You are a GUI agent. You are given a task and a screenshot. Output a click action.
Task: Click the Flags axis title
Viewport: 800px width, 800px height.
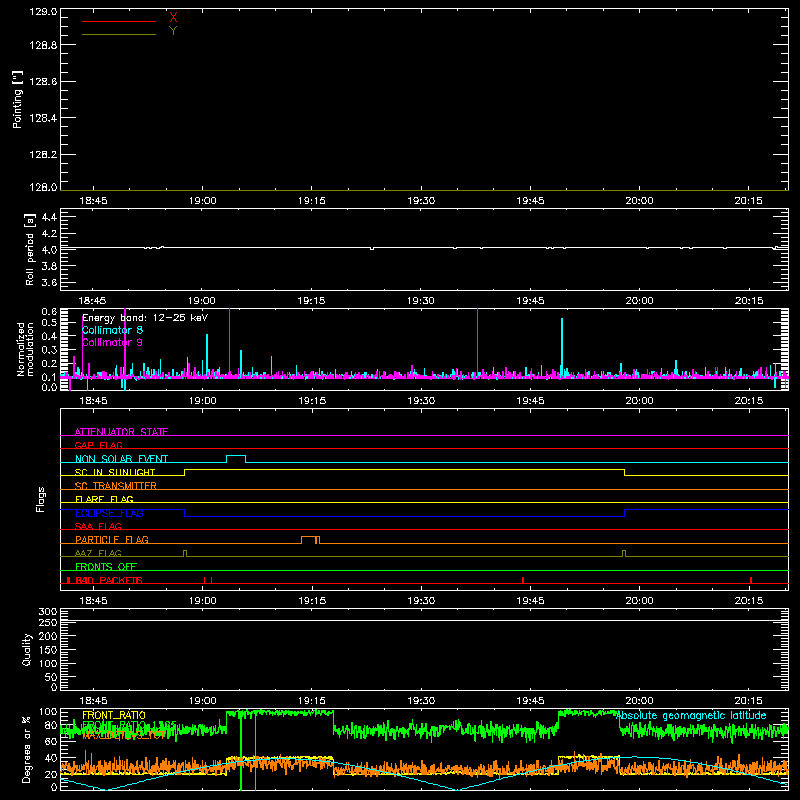(x=40, y=499)
